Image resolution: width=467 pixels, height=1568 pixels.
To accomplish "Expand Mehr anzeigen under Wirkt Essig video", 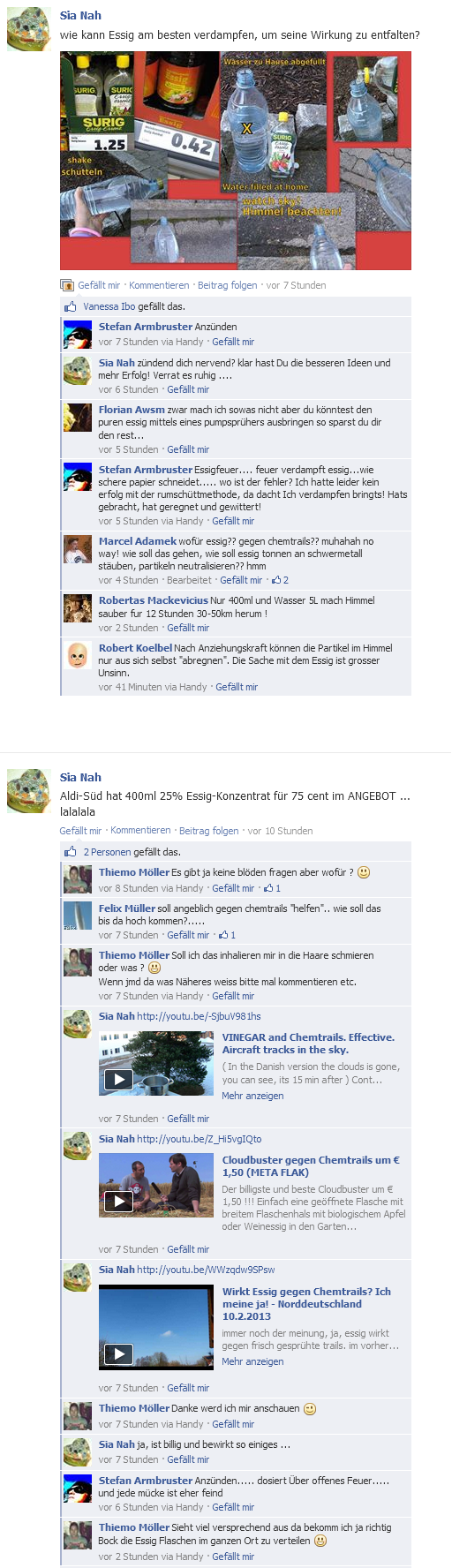I will (252, 1361).
